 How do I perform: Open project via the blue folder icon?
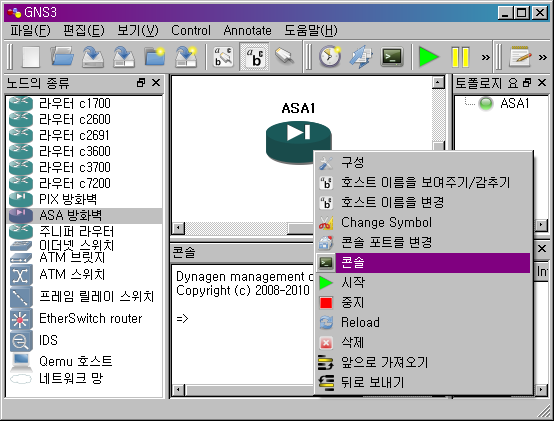click(x=62, y=57)
